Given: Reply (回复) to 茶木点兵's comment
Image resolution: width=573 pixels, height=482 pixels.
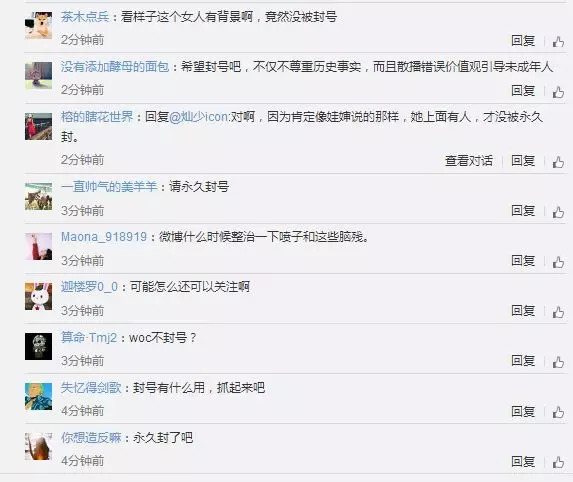Looking at the screenshot, I should click(523, 41).
